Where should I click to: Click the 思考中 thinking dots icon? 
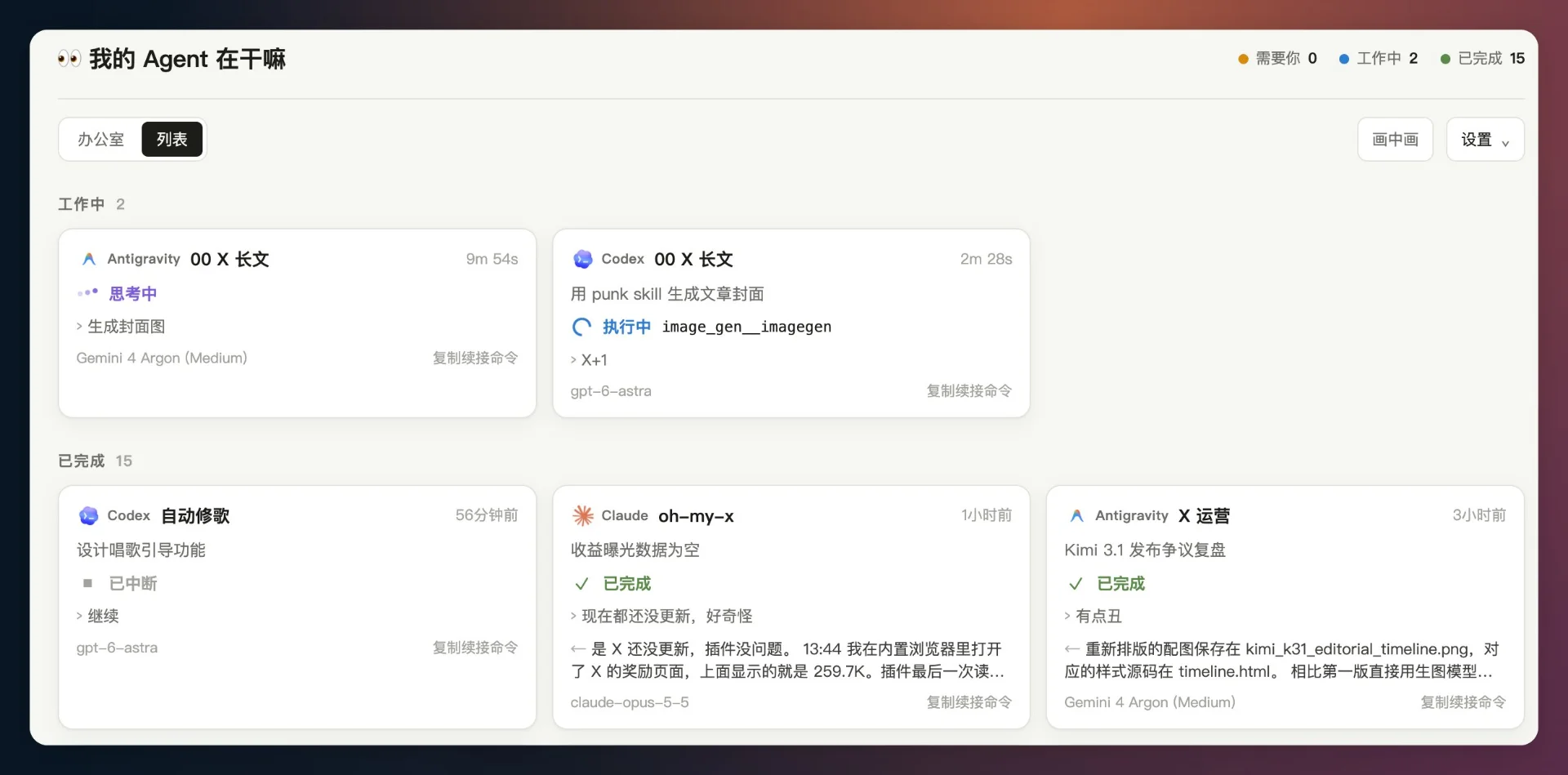pyautogui.click(x=87, y=292)
